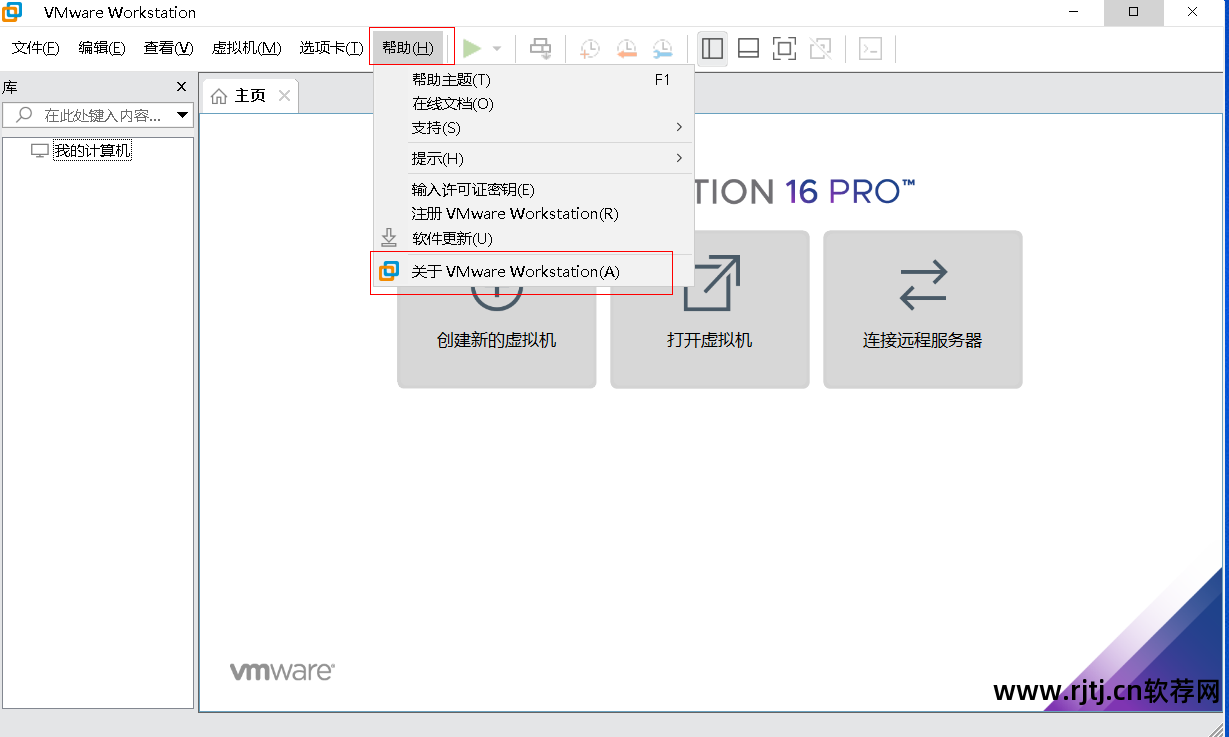Select 软件更新(U) menu entry
The image size is (1229, 737).
tap(533, 239)
